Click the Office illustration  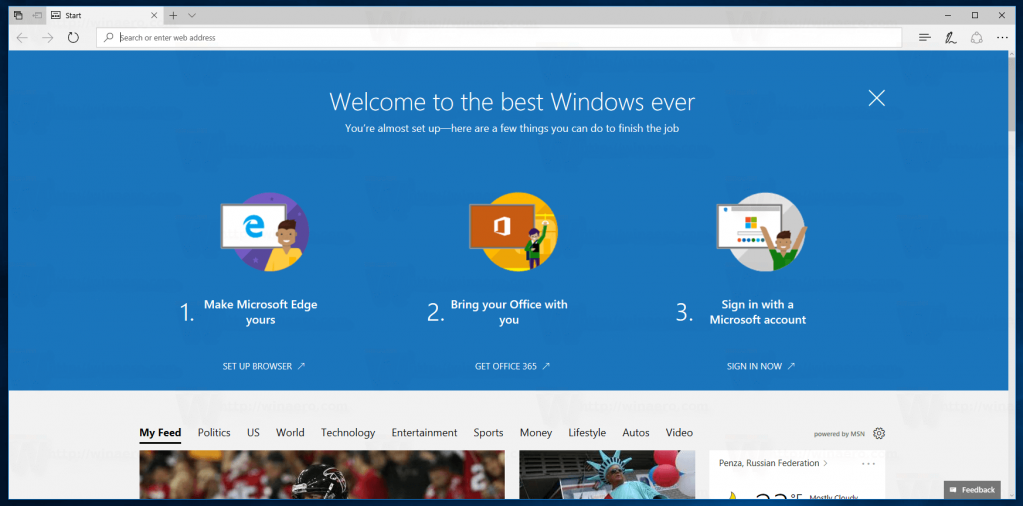point(513,231)
